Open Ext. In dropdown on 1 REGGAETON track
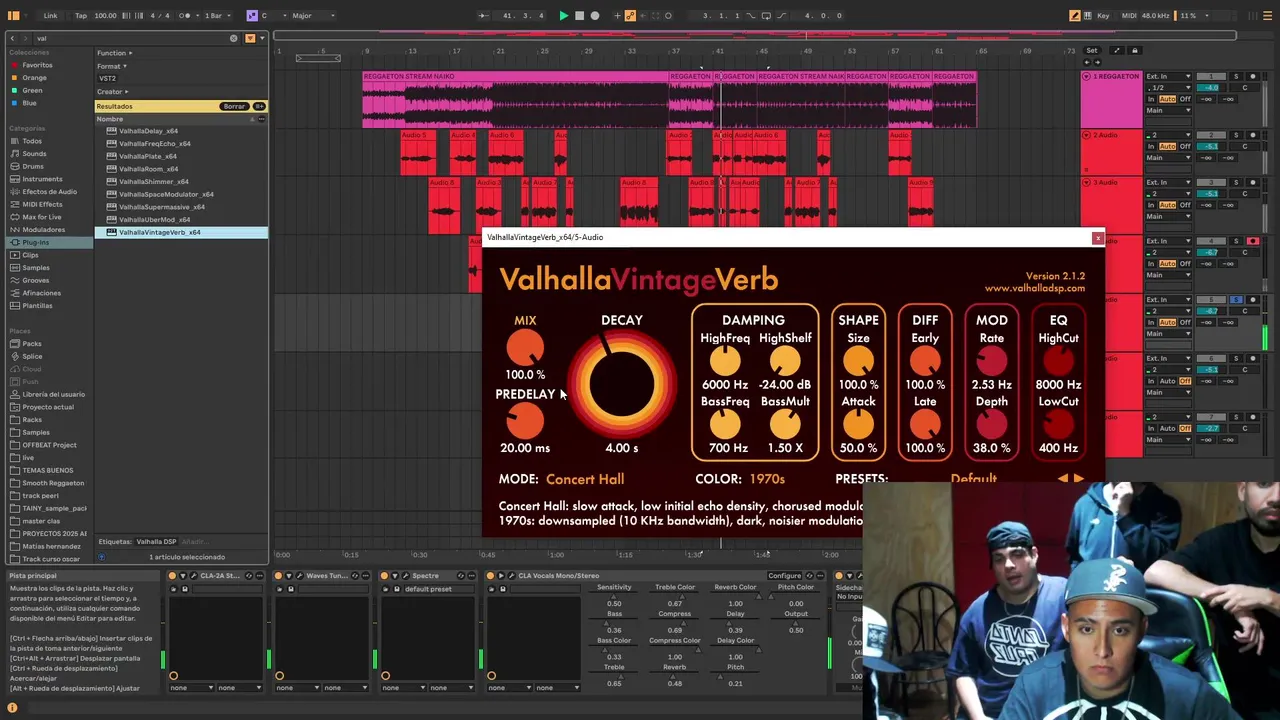The width and height of the screenshot is (1280, 720). [1168, 76]
